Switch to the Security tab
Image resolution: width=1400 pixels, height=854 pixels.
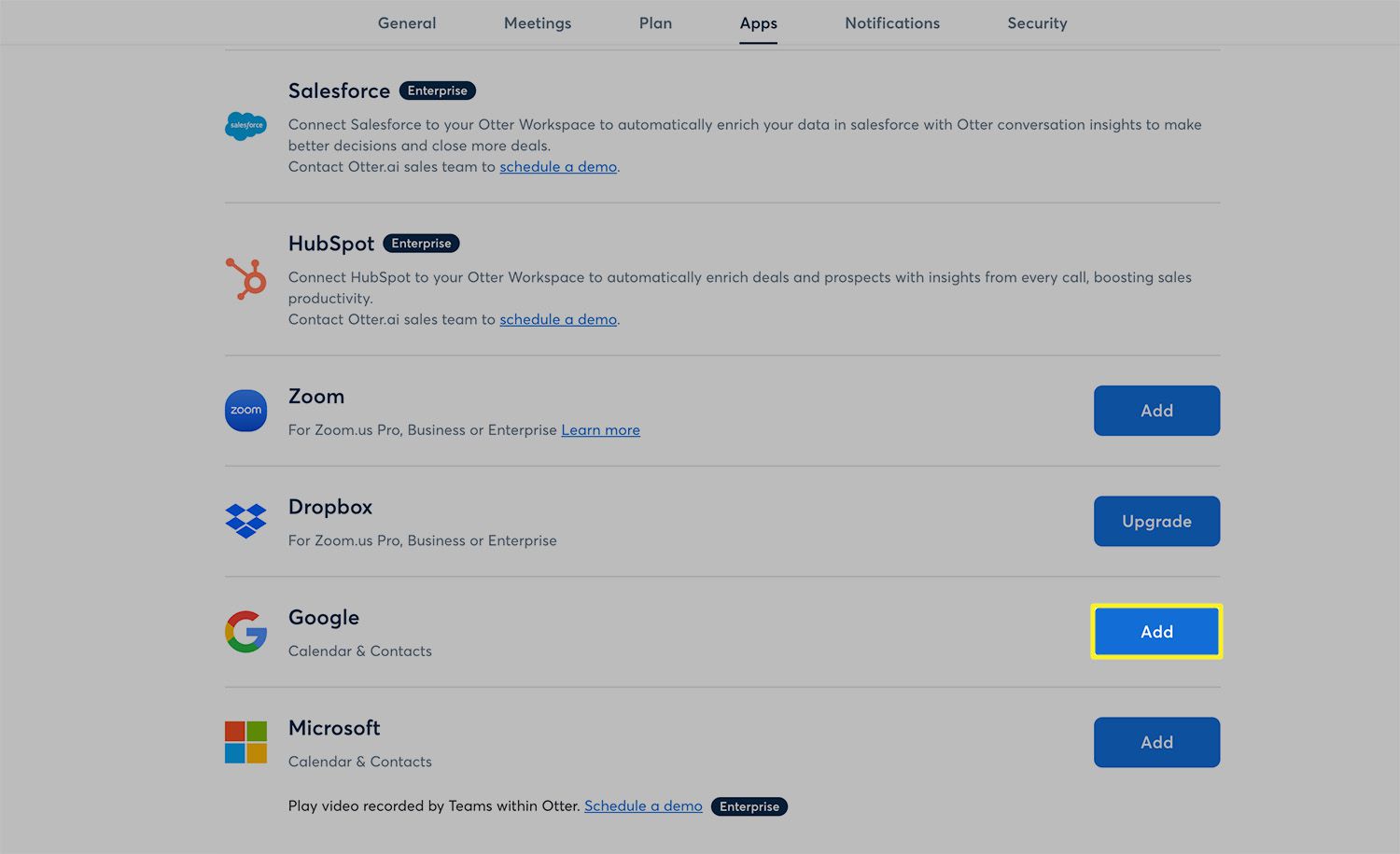pos(1037,23)
